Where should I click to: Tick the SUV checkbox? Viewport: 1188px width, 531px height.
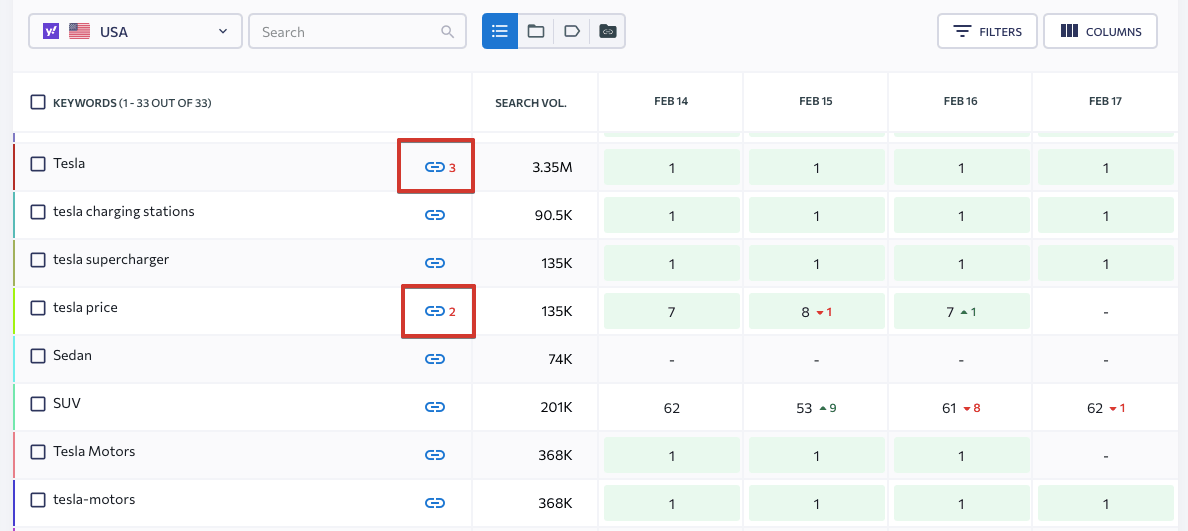(38, 404)
